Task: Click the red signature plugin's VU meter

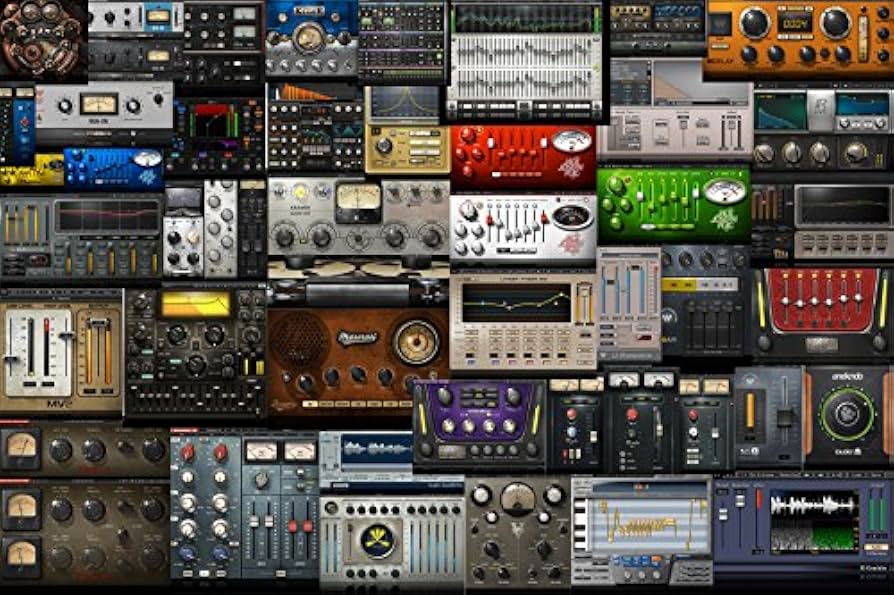Action: tap(572, 142)
